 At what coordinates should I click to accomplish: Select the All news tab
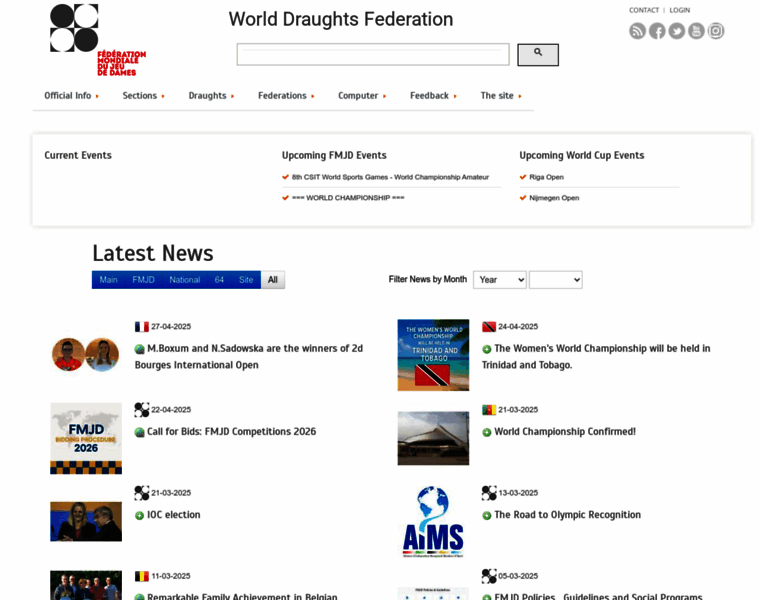click(x=273, y=280)
